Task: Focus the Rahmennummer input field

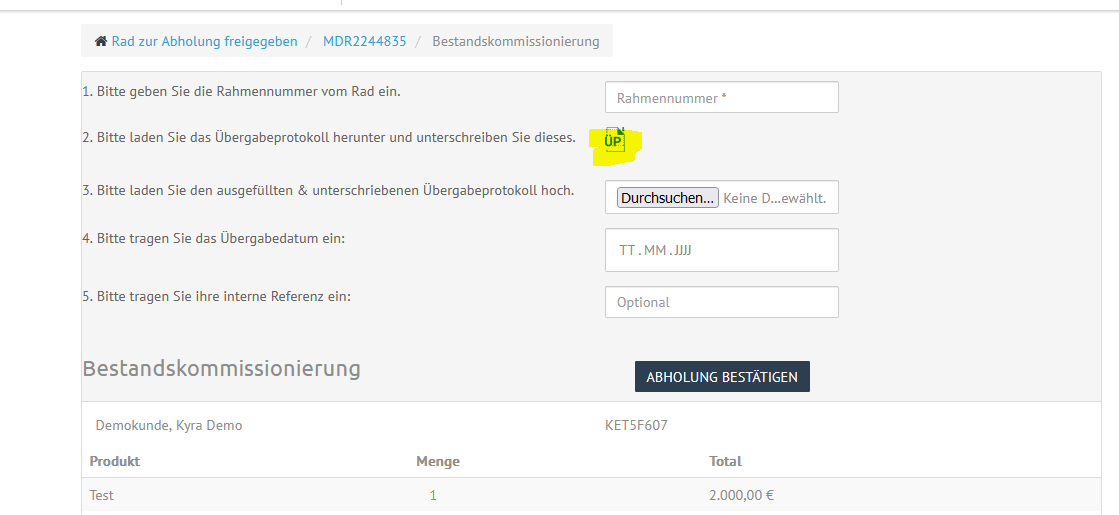Action: (x=721, y=97)
